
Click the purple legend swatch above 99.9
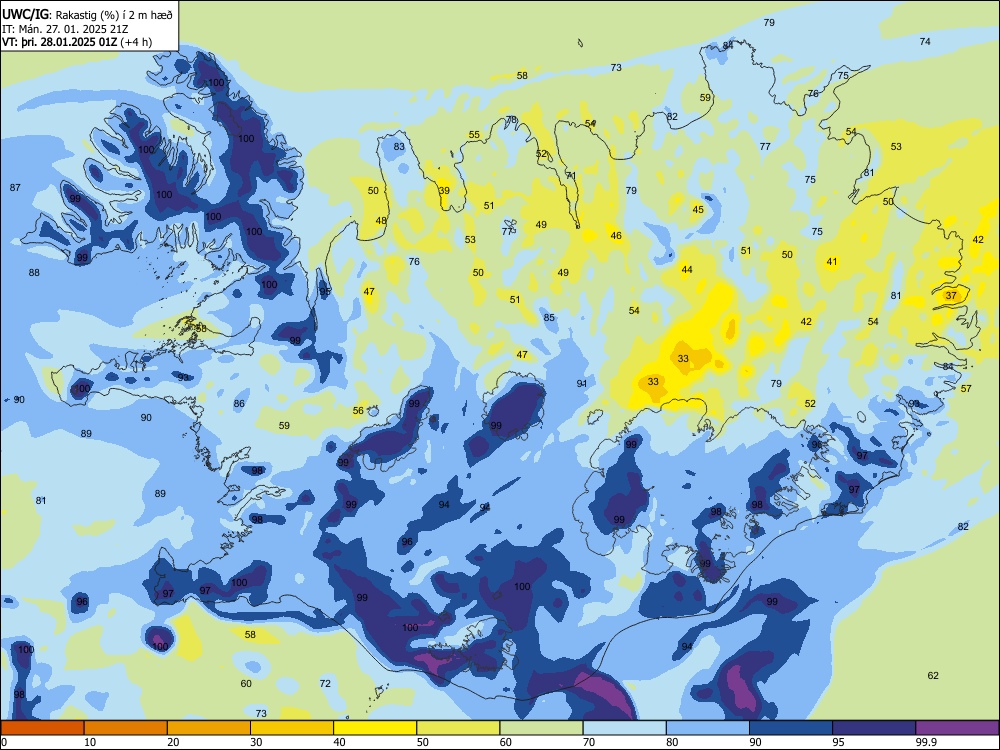click(957, 728)
